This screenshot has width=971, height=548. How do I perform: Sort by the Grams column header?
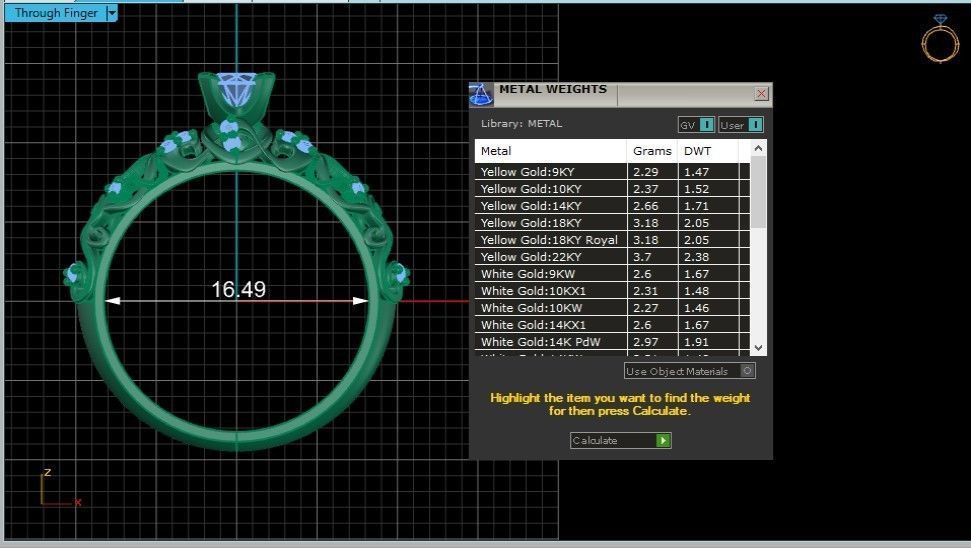click(652, 151)
